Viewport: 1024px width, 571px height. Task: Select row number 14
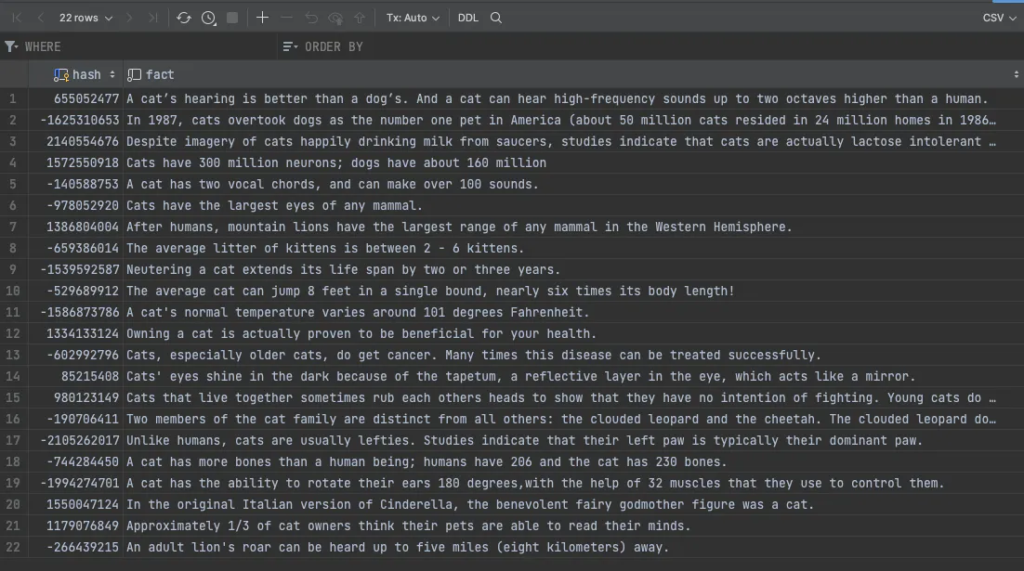pyautogui.click(x=12, y=376)
